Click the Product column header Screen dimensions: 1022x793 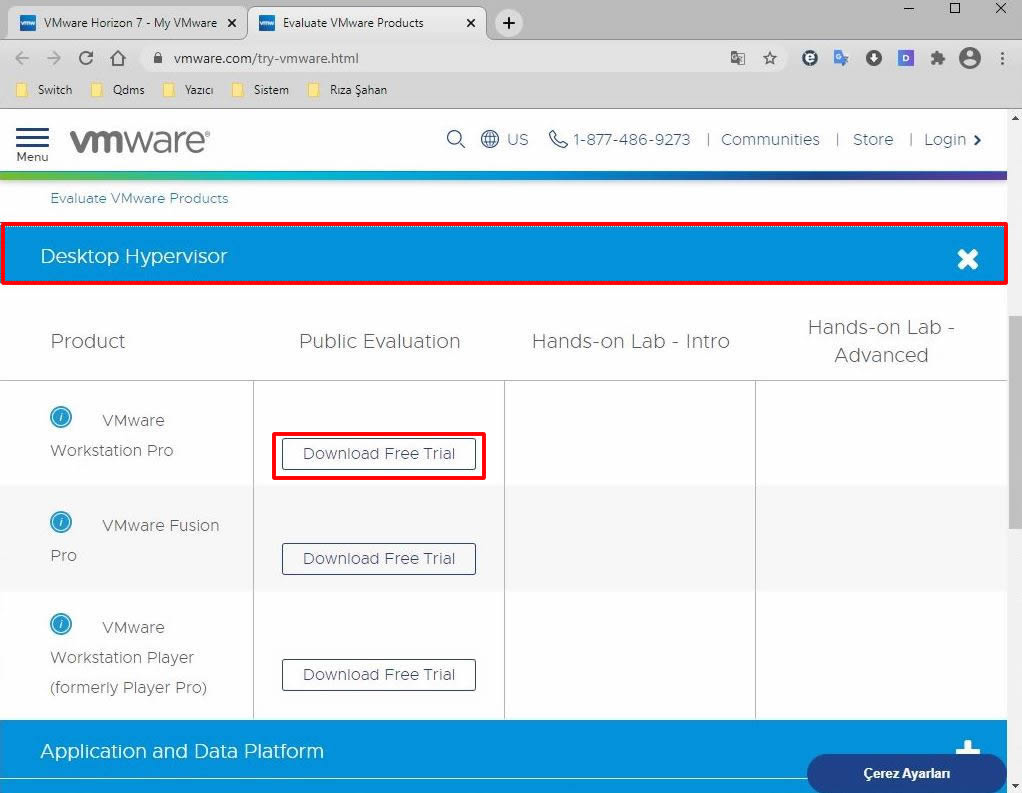click(88, 341)
